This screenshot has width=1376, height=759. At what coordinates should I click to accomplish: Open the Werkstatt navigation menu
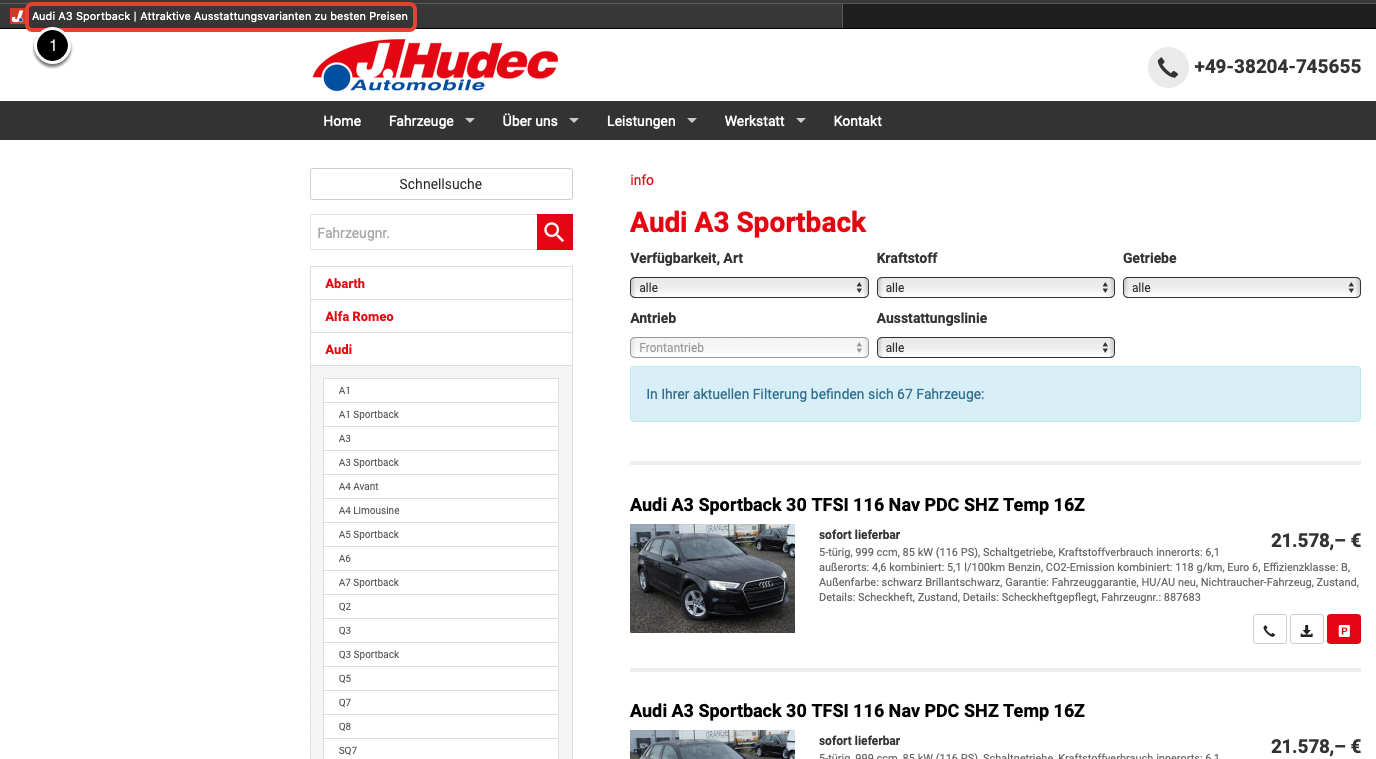pos(764,121)
